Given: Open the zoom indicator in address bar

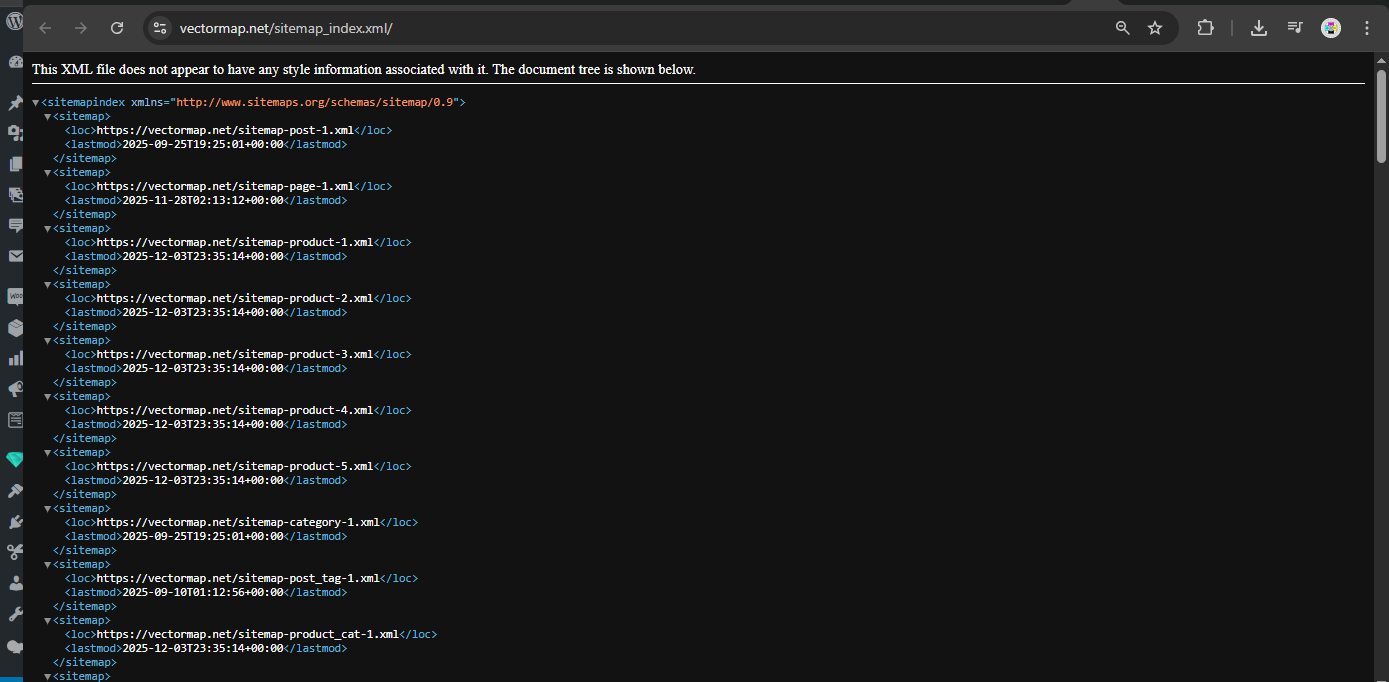Looking at the screenshot, I should click(1123, 28).
